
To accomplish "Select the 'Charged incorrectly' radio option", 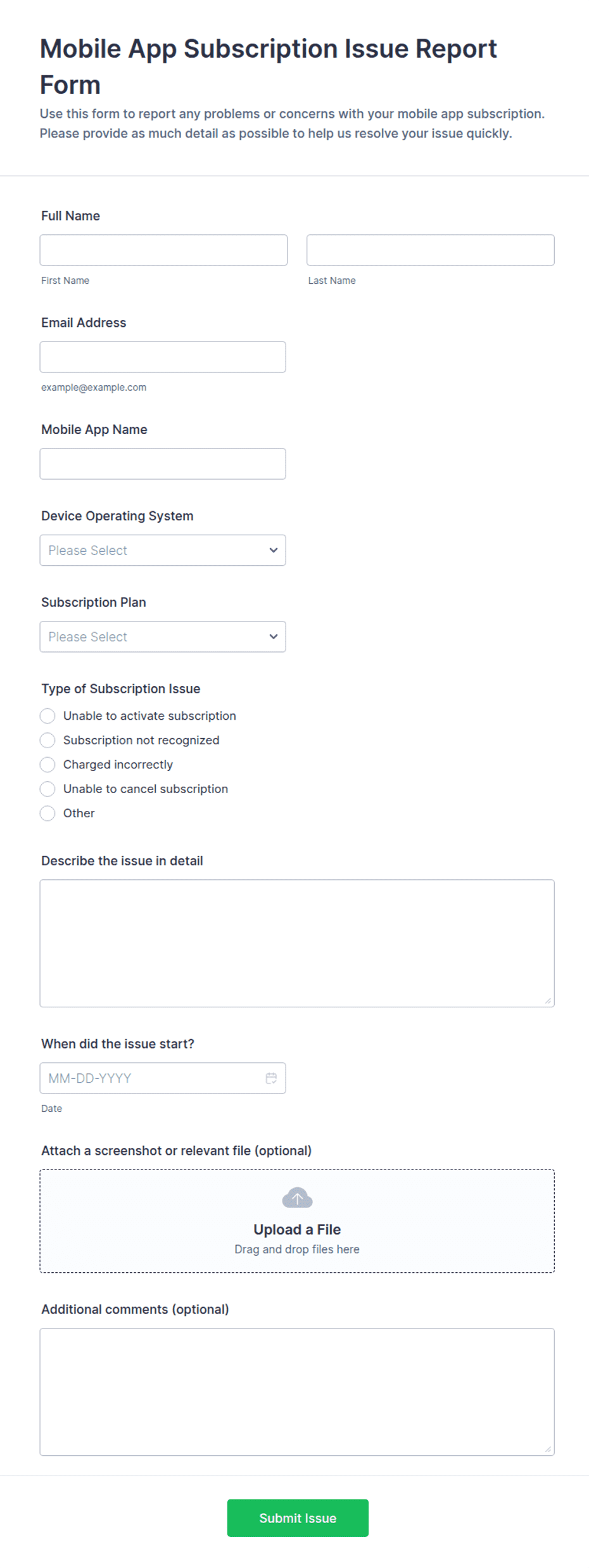I will click(x=47, y=765).
